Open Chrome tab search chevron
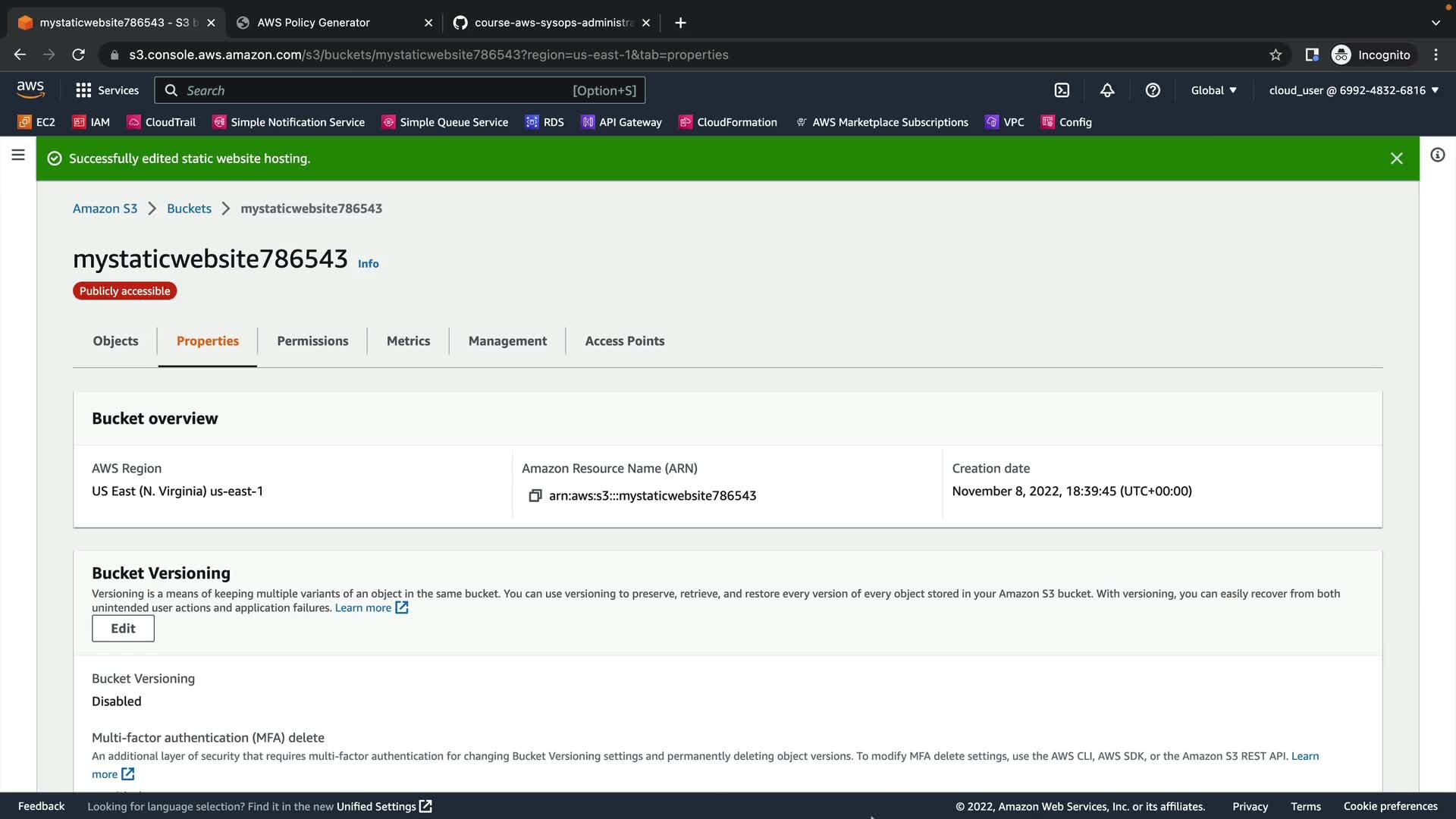1456x819 pixels. point(1436,23)
